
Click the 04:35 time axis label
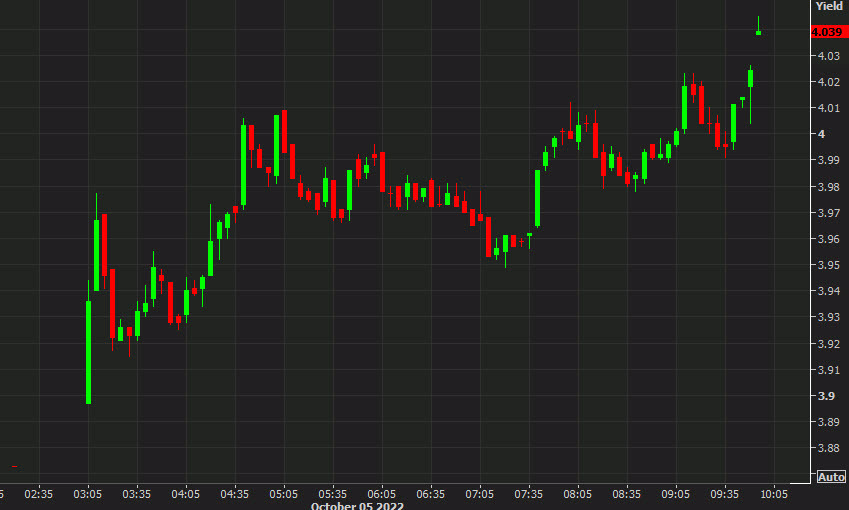click(x=234, y=494)
